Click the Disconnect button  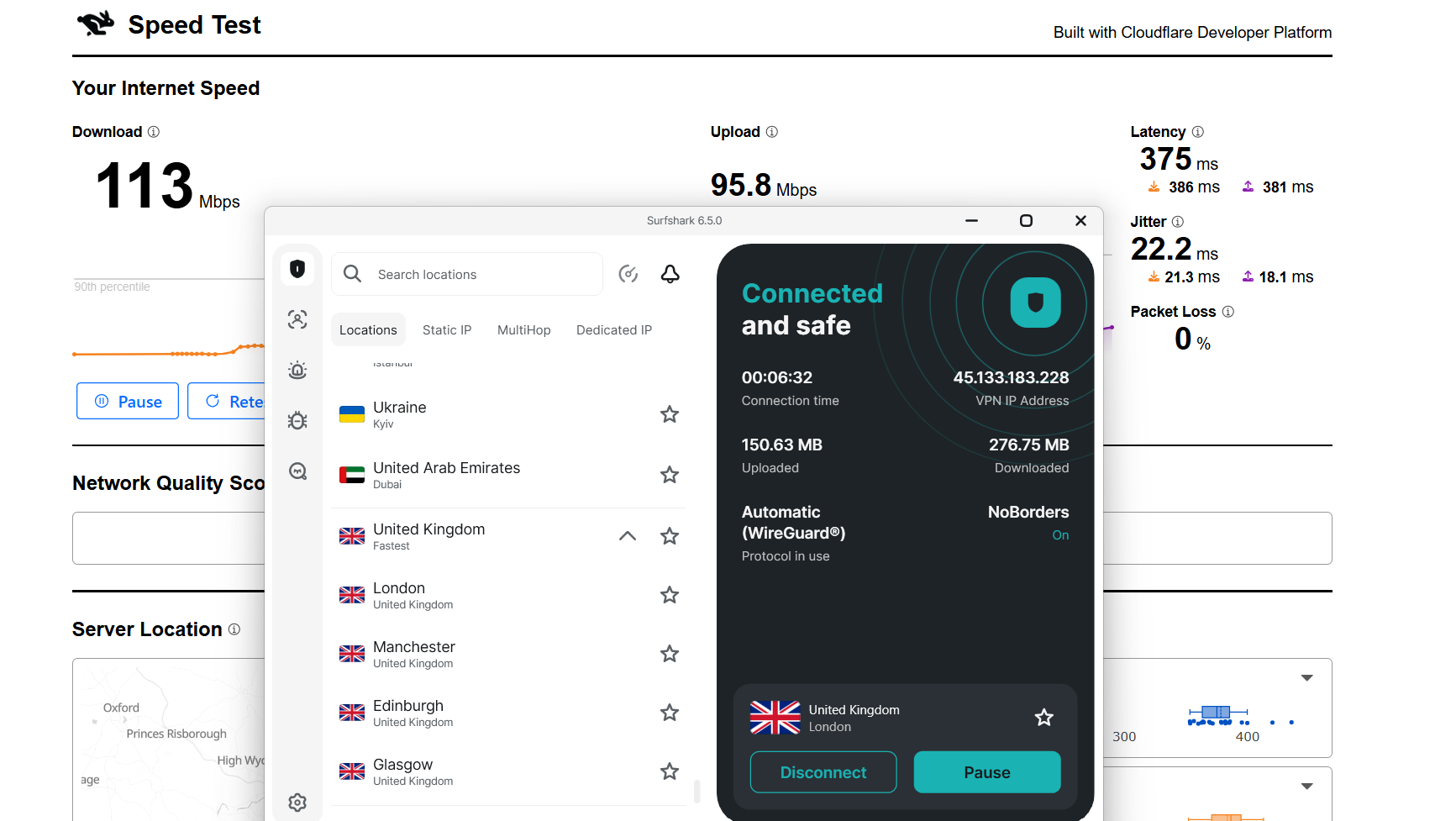coord(823,772)
